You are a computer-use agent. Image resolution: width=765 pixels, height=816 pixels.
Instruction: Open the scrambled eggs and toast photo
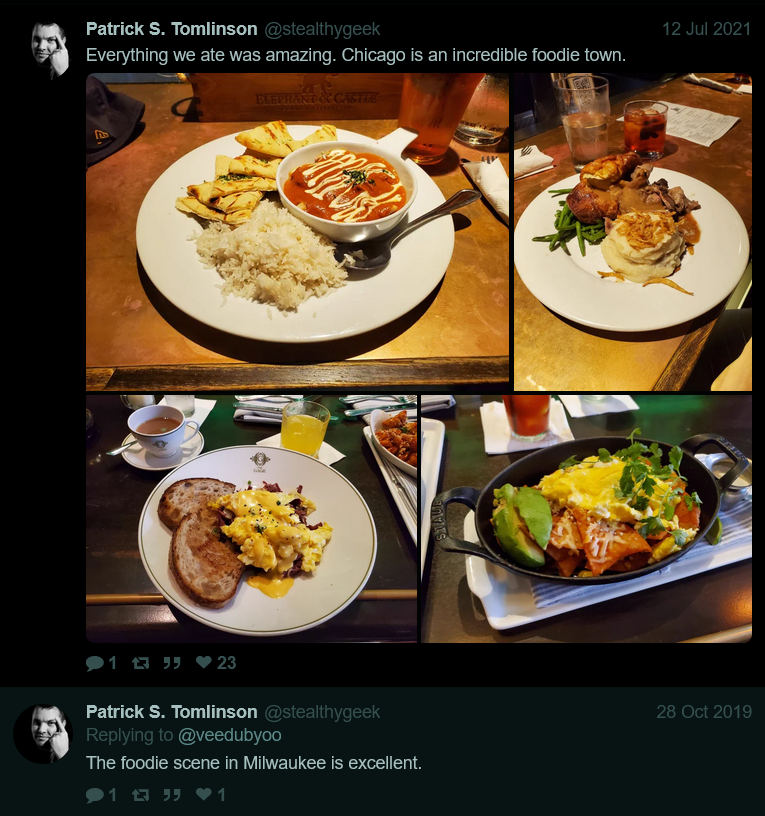coord(251,519)
